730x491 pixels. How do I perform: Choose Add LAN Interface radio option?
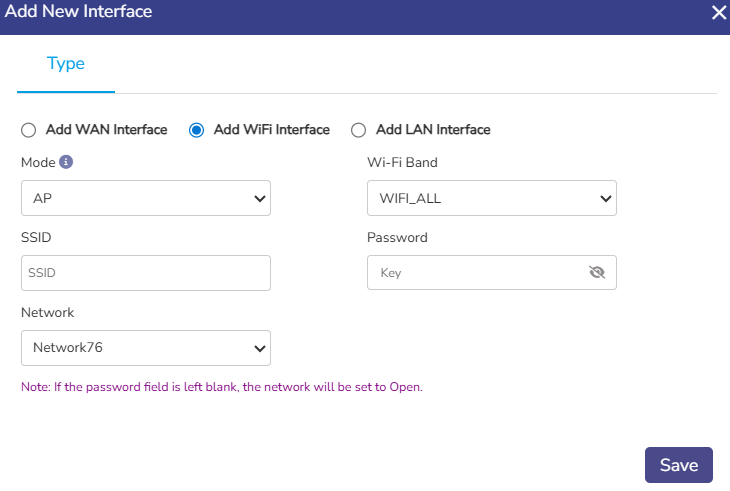(x=358, y=130)
